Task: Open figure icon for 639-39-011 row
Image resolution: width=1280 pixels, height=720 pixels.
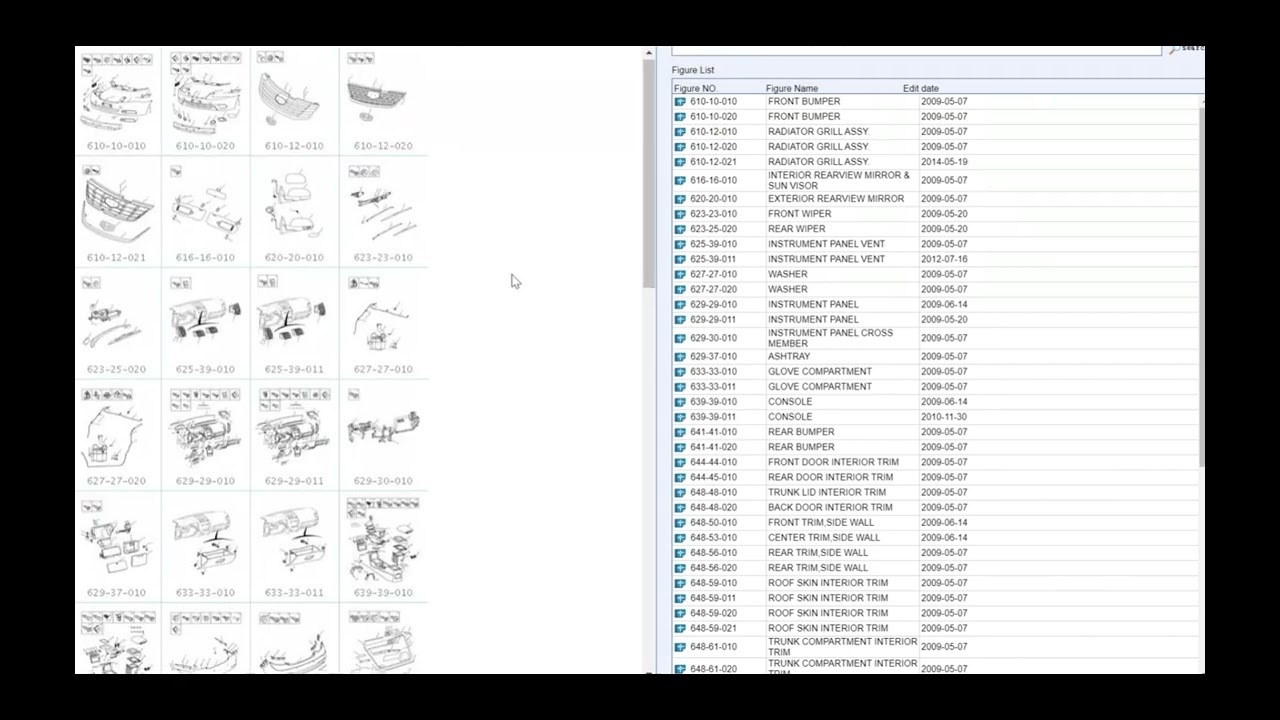Action: 680,417
